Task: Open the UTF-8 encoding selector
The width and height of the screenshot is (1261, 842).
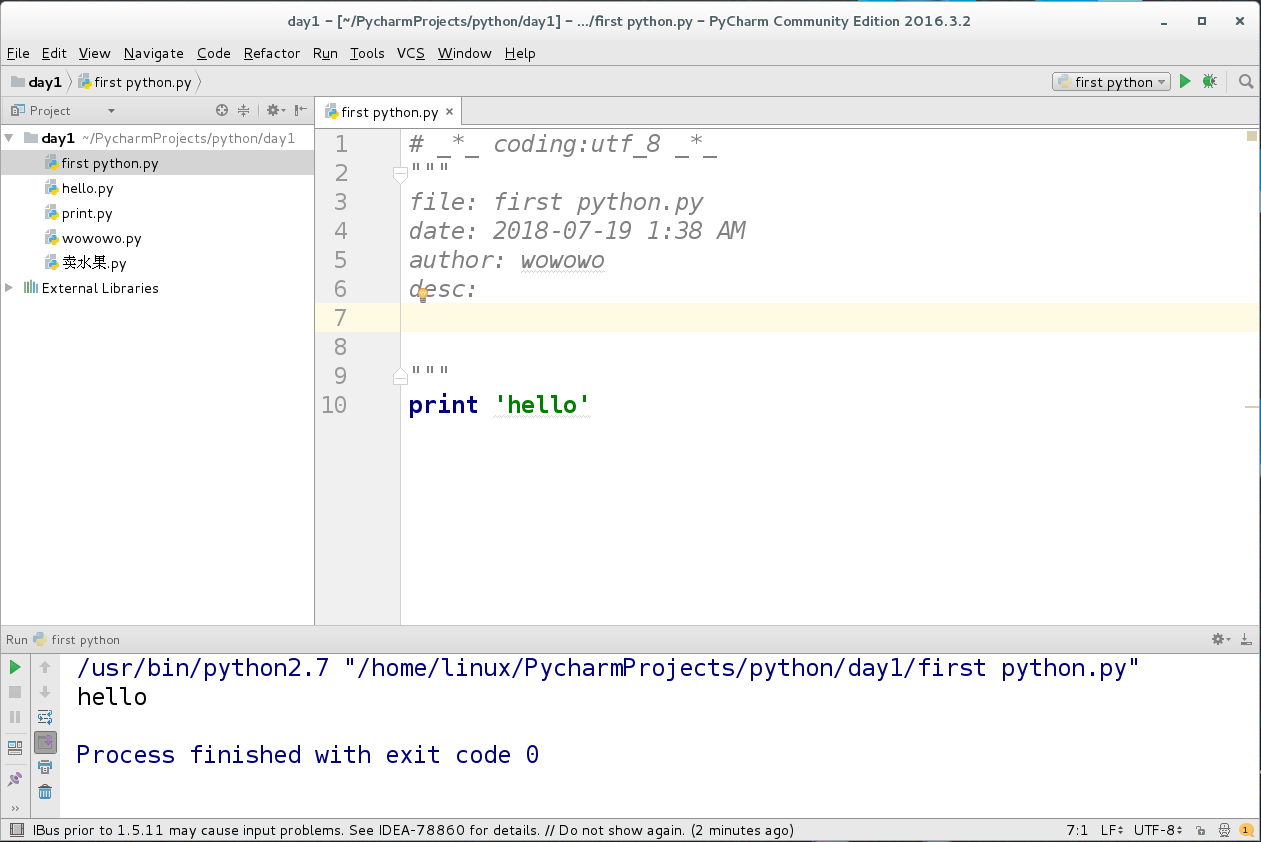Action: tap(1159, 830)
